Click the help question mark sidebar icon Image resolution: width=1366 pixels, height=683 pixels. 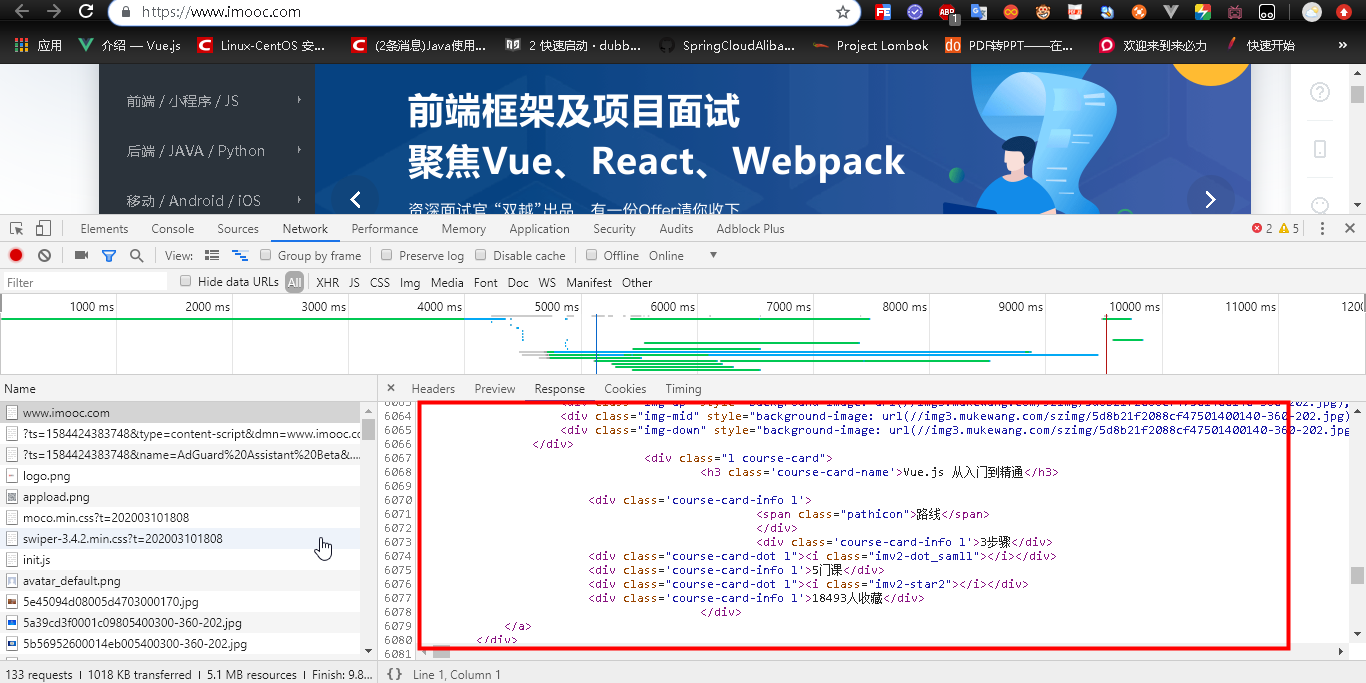[x=1320, y=92]
